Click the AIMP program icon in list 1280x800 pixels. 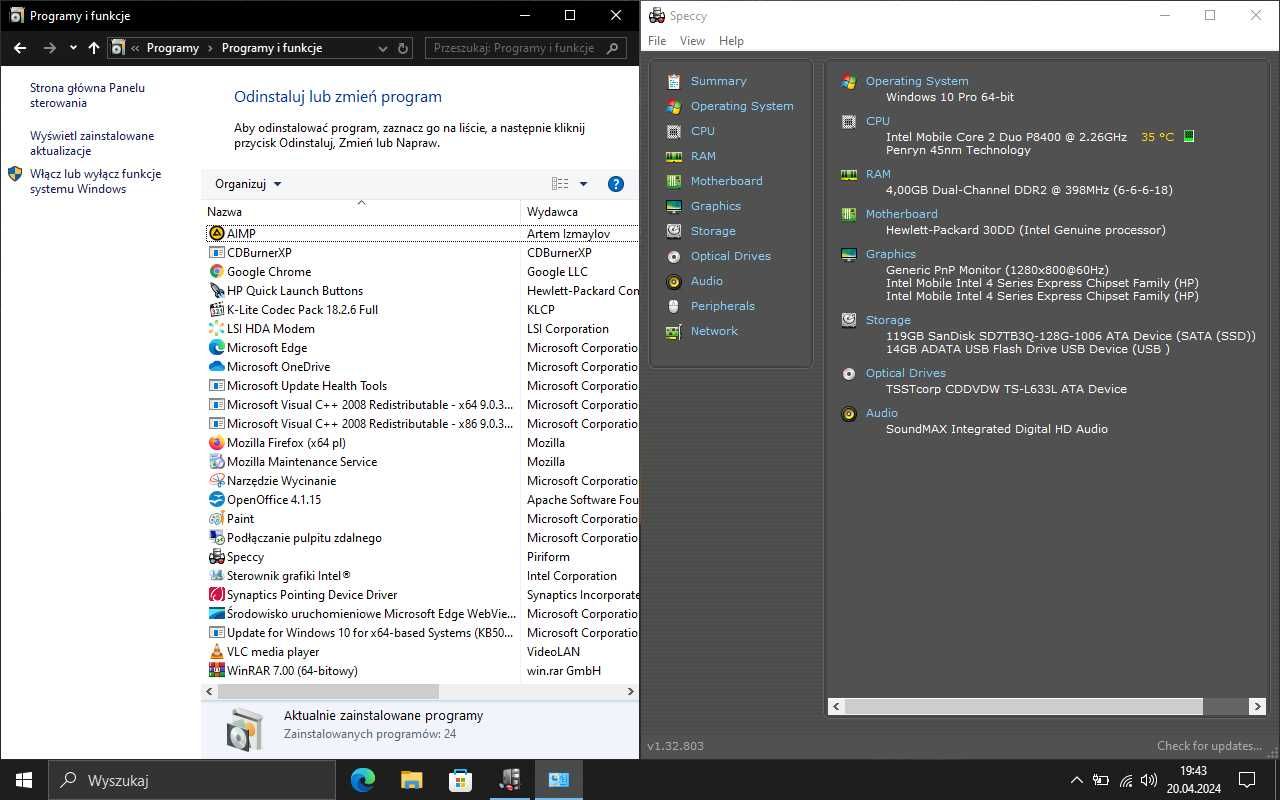click(x=217, y=233)
